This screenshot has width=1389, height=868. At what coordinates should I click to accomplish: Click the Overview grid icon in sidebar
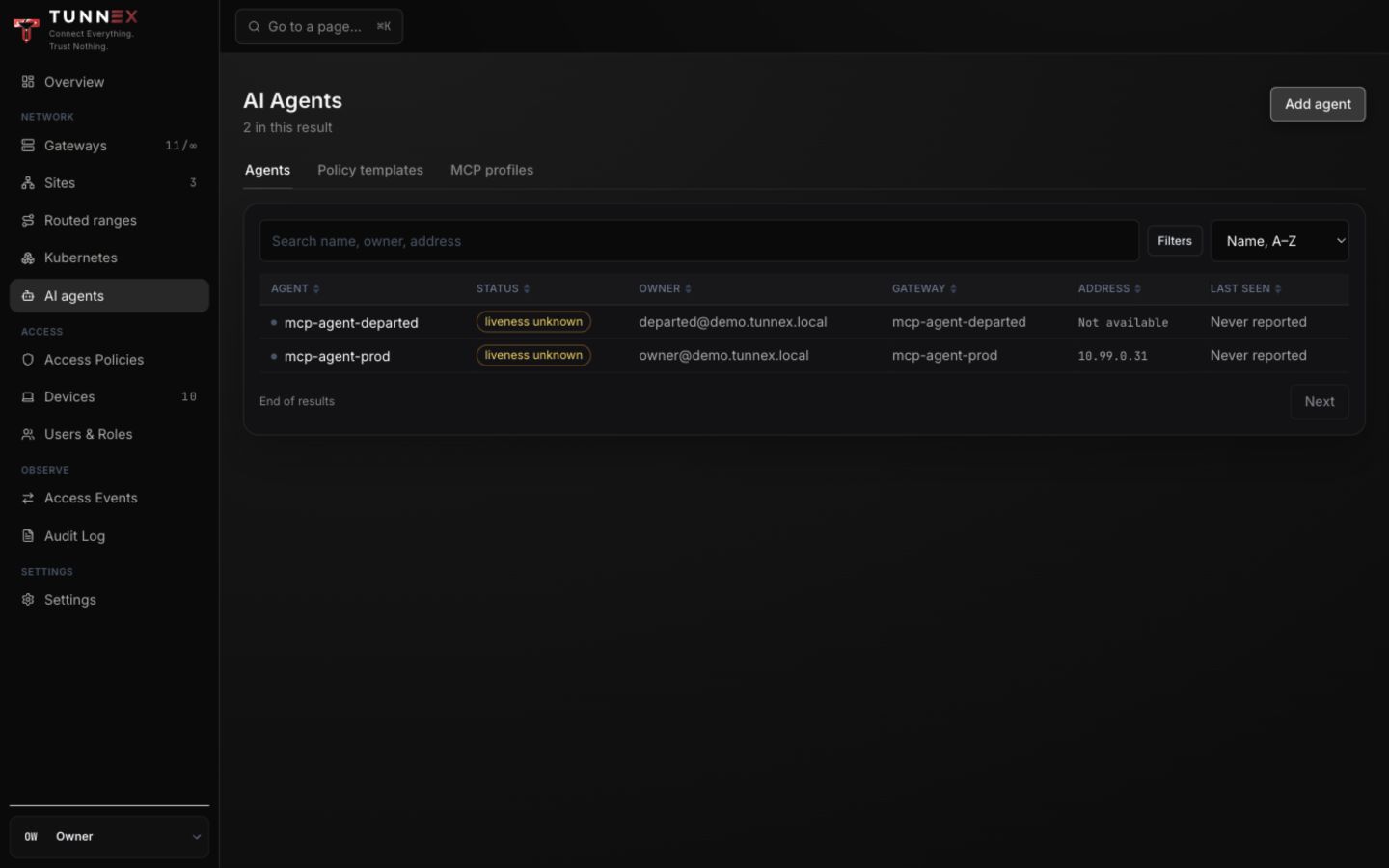tap(28, 82)
